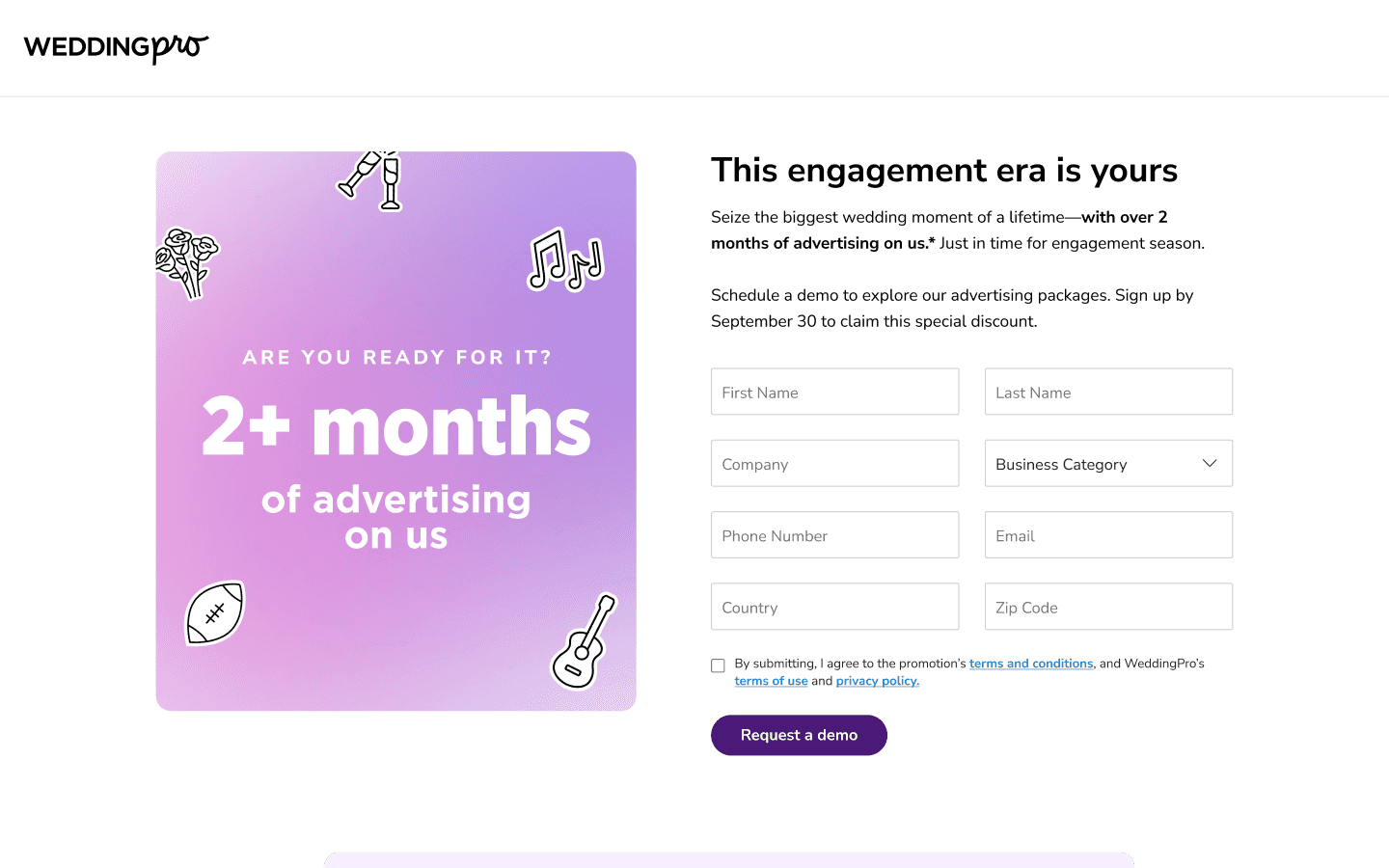Viewport: 1389px width, 868px height.
Task: Click into the Zip Code field
Action: coord(1108,607)
